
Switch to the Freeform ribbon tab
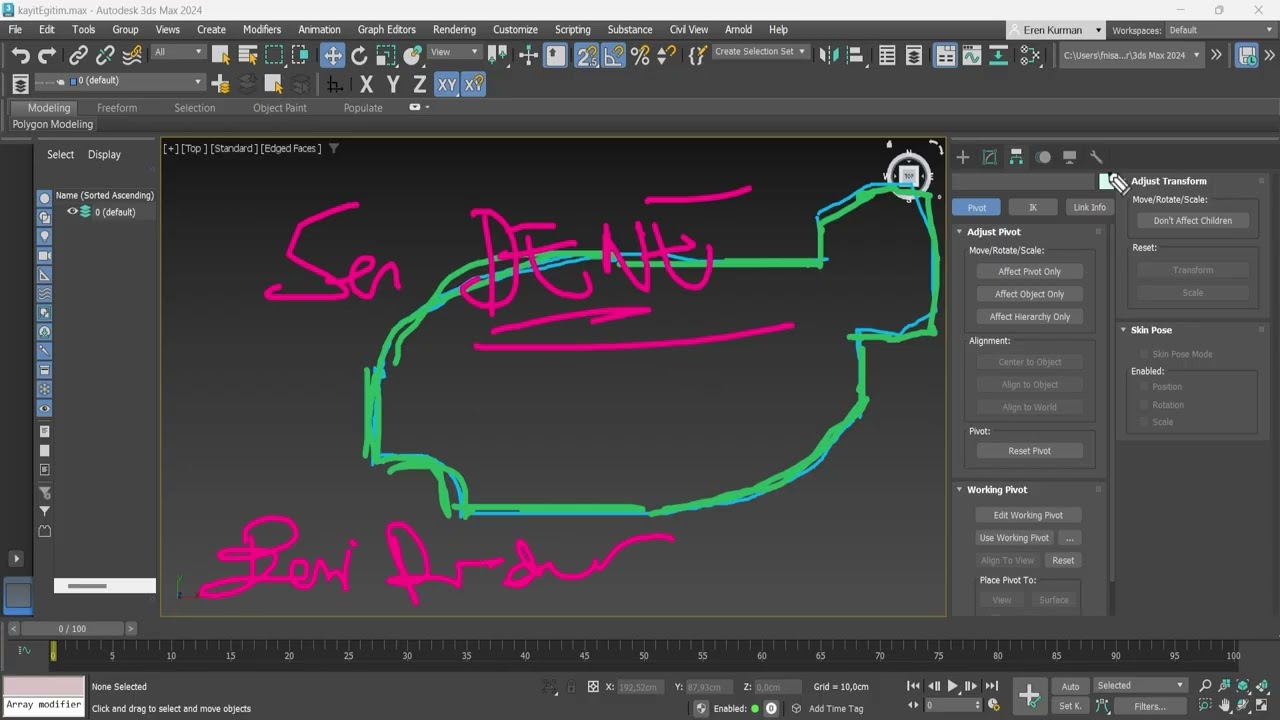pyautogui.click(x=117, y=108)
